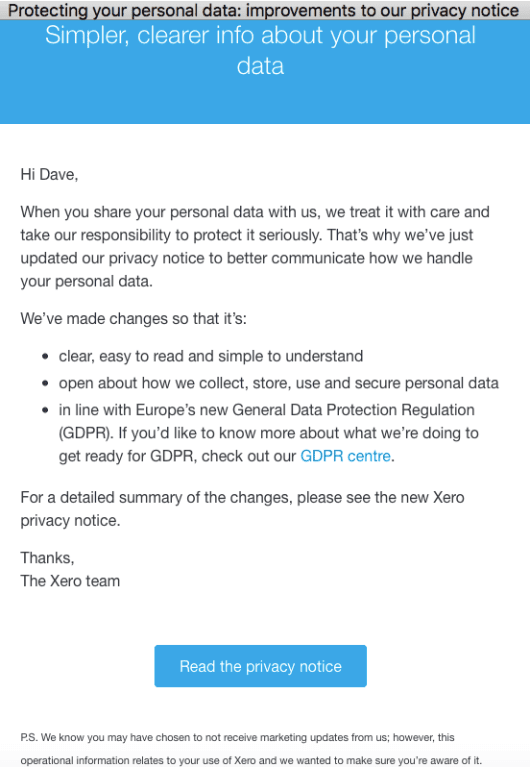Select the 'clear, easy to read' bullet text
This screenshot has height=771, width=530.
click(211, 356)
